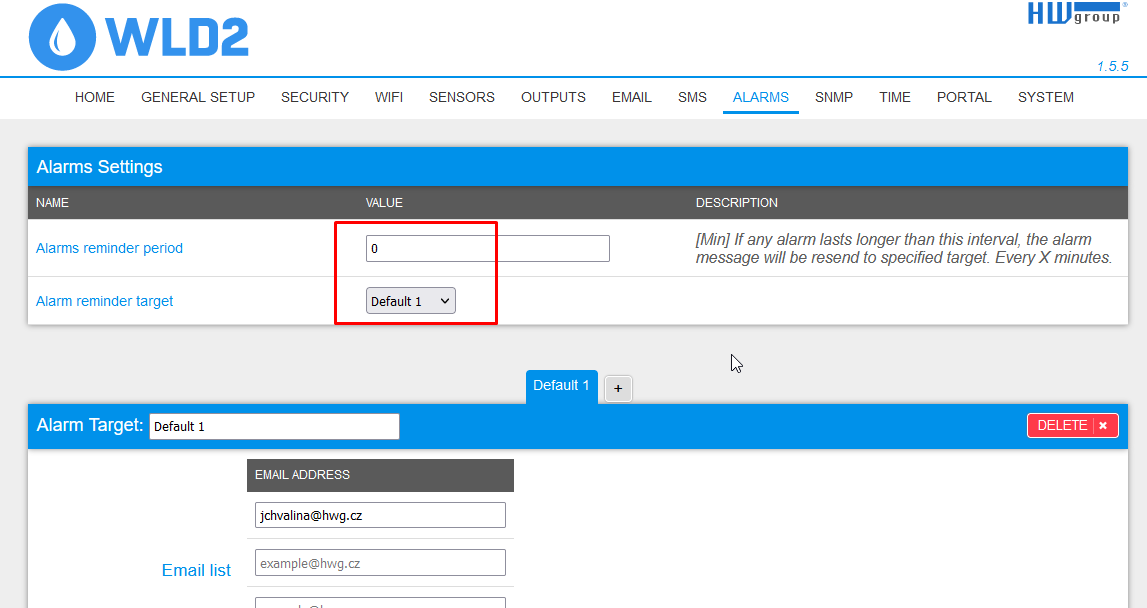This screenshot has width=1147, height=608.
Task: Add a new alarm target with plus button
Action: point(618,389)
